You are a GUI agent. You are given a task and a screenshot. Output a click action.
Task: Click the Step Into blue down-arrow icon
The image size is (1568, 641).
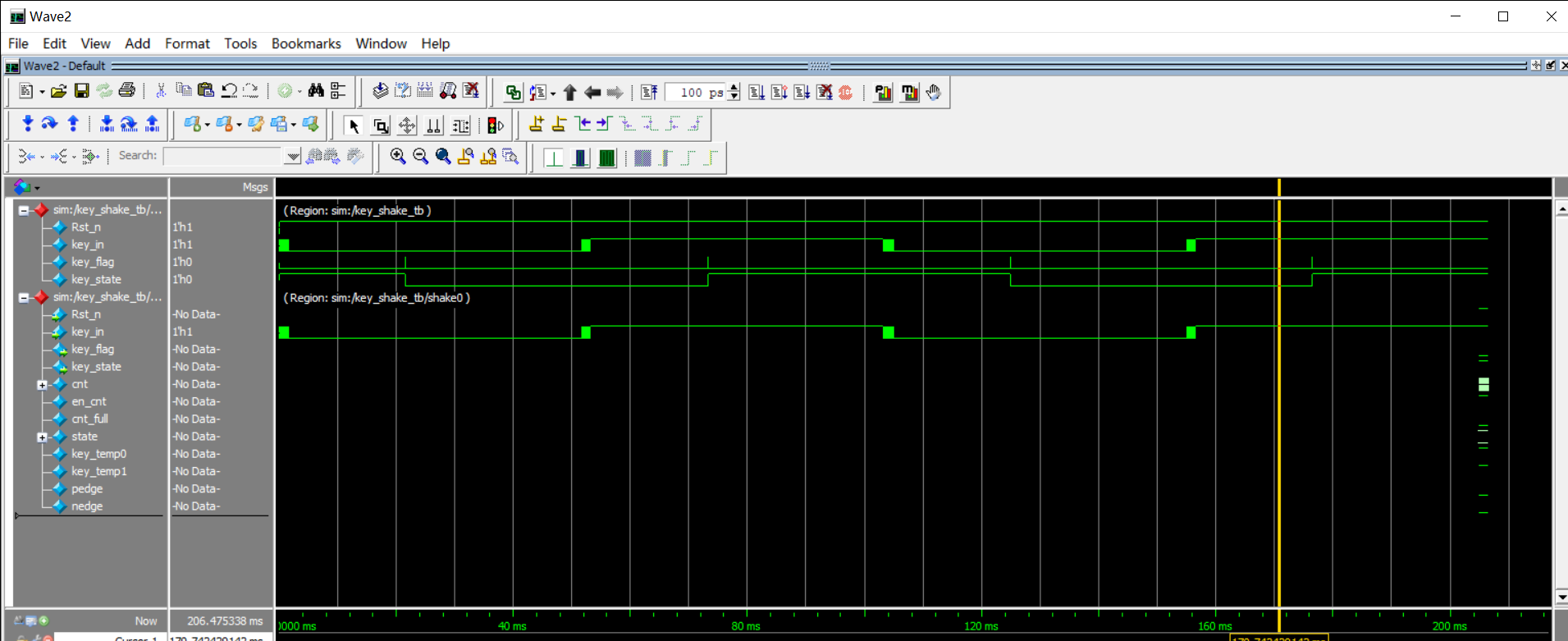coord(28,124)
